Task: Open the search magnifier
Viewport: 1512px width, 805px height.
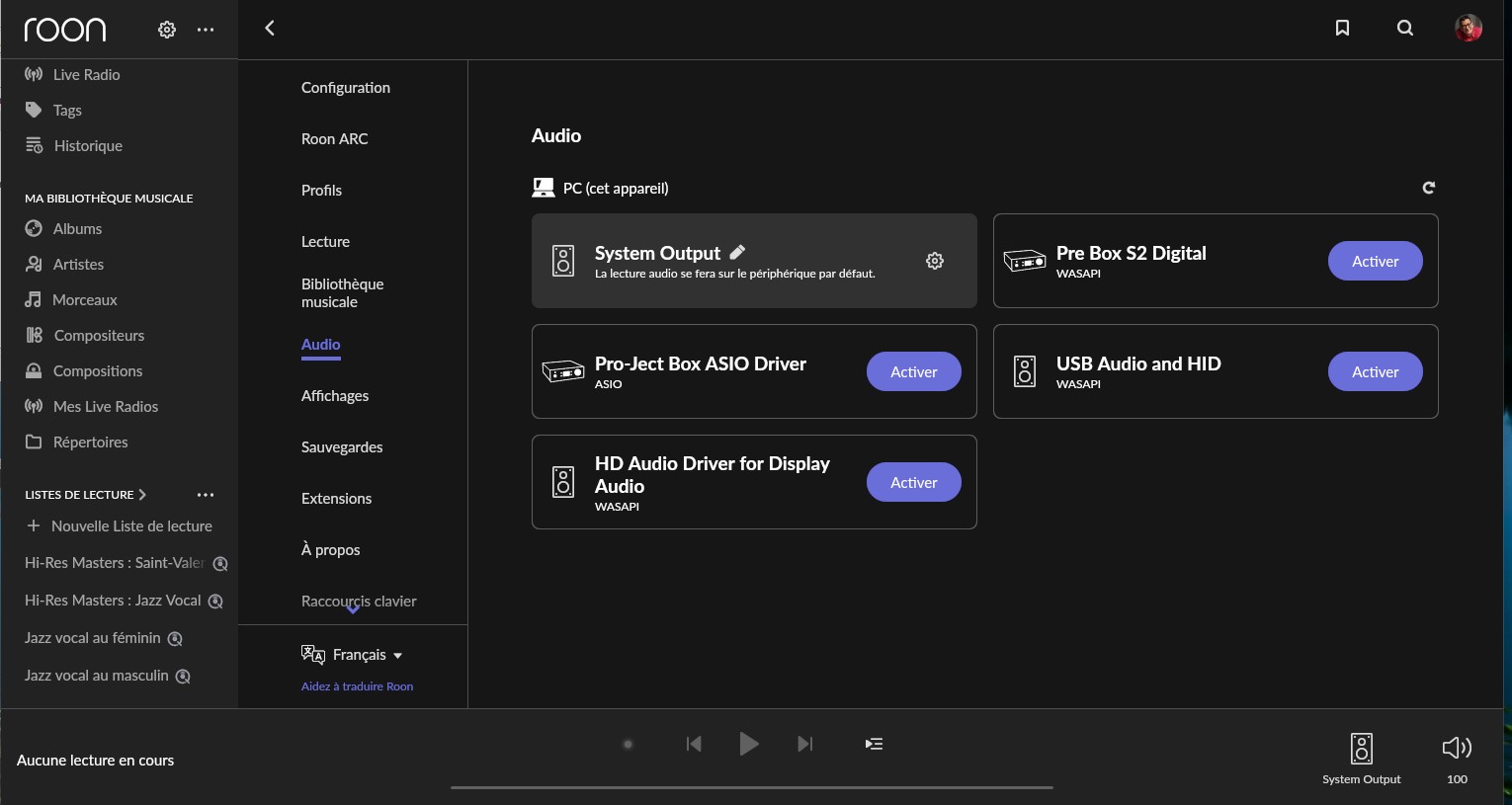Action: coord(1405,28)
